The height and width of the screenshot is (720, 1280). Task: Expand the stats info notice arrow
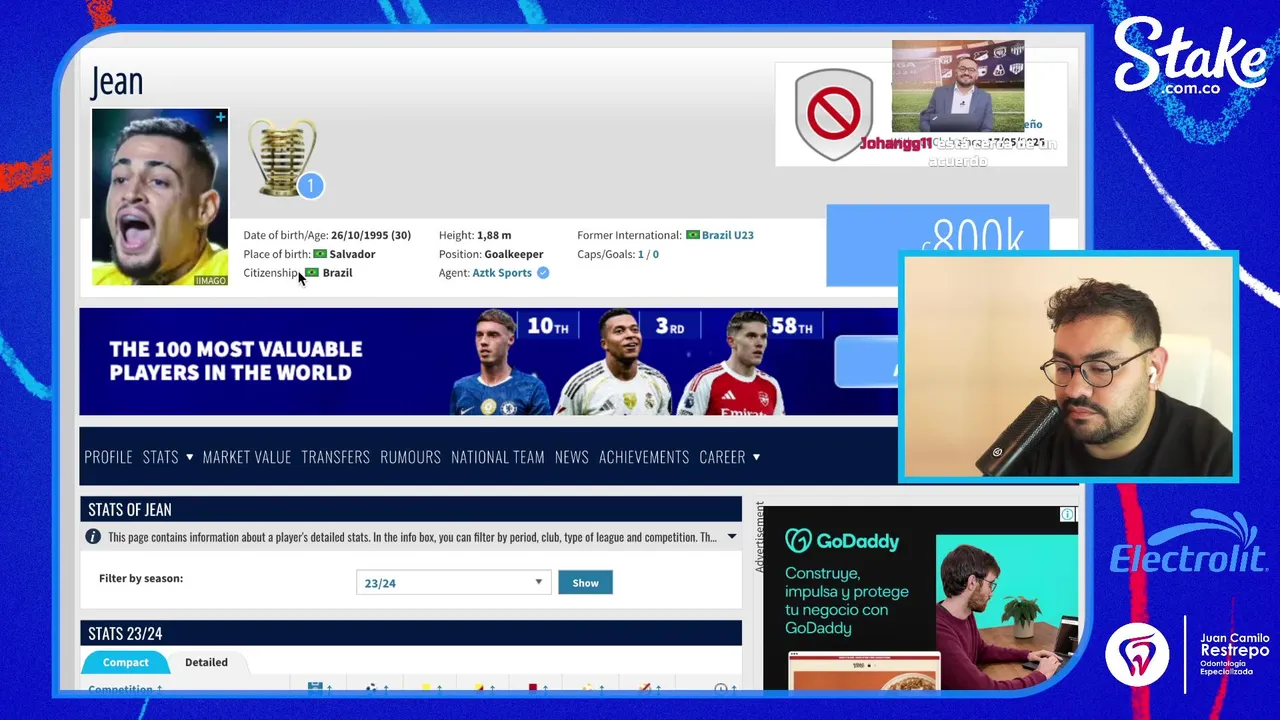coord(731,537)
